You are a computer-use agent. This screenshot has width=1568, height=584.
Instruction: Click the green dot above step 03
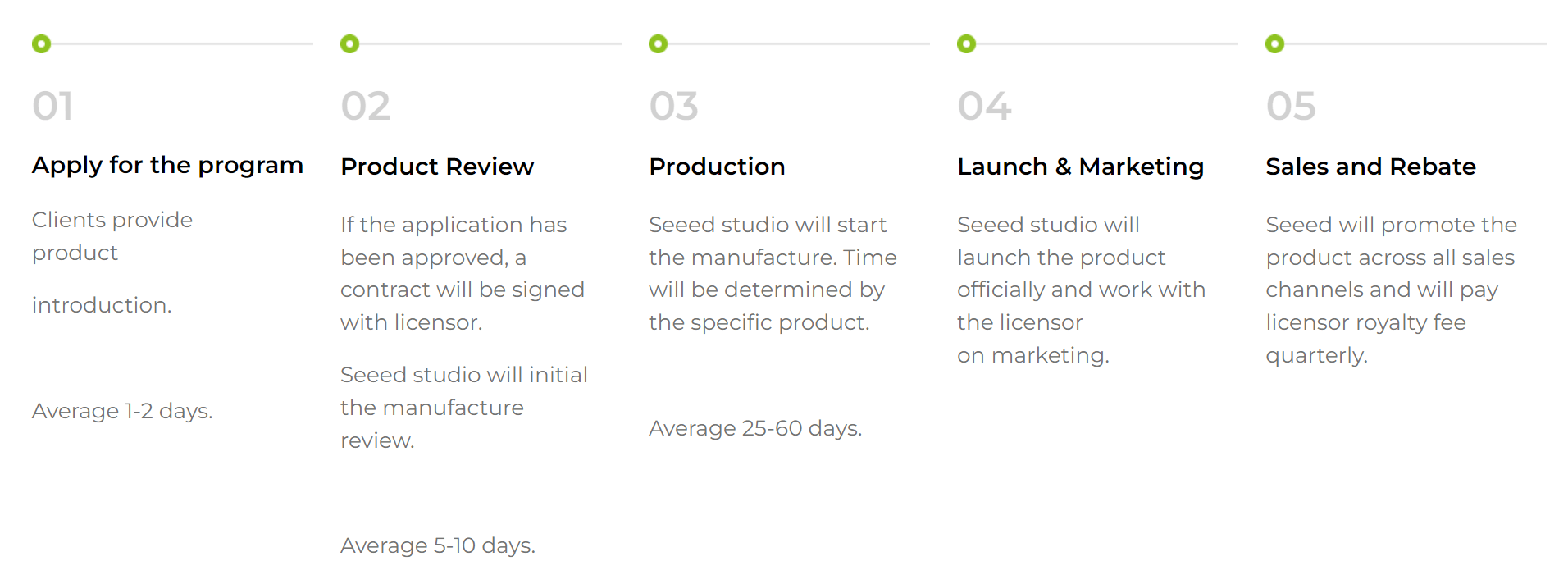658,44
